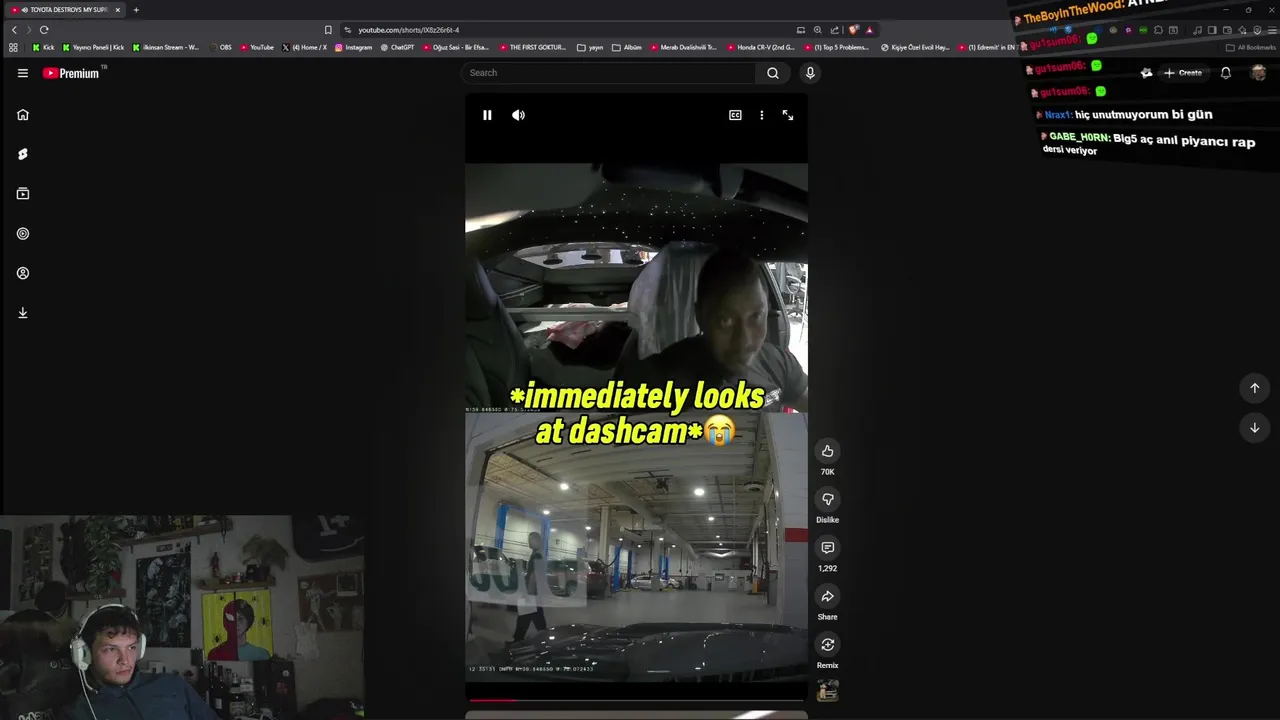1280x720 pixels.
Task: Go to the next Short
Action: point(1254,428)
